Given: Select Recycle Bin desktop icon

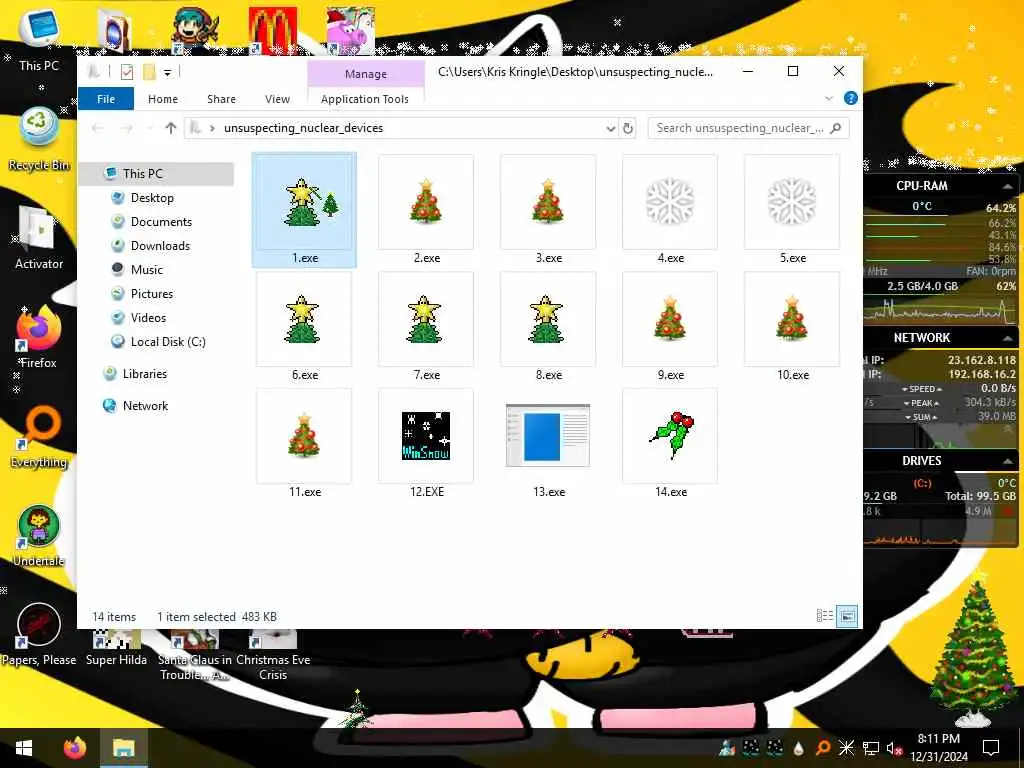Looking at the screenshot, I should tap(39, 139).
